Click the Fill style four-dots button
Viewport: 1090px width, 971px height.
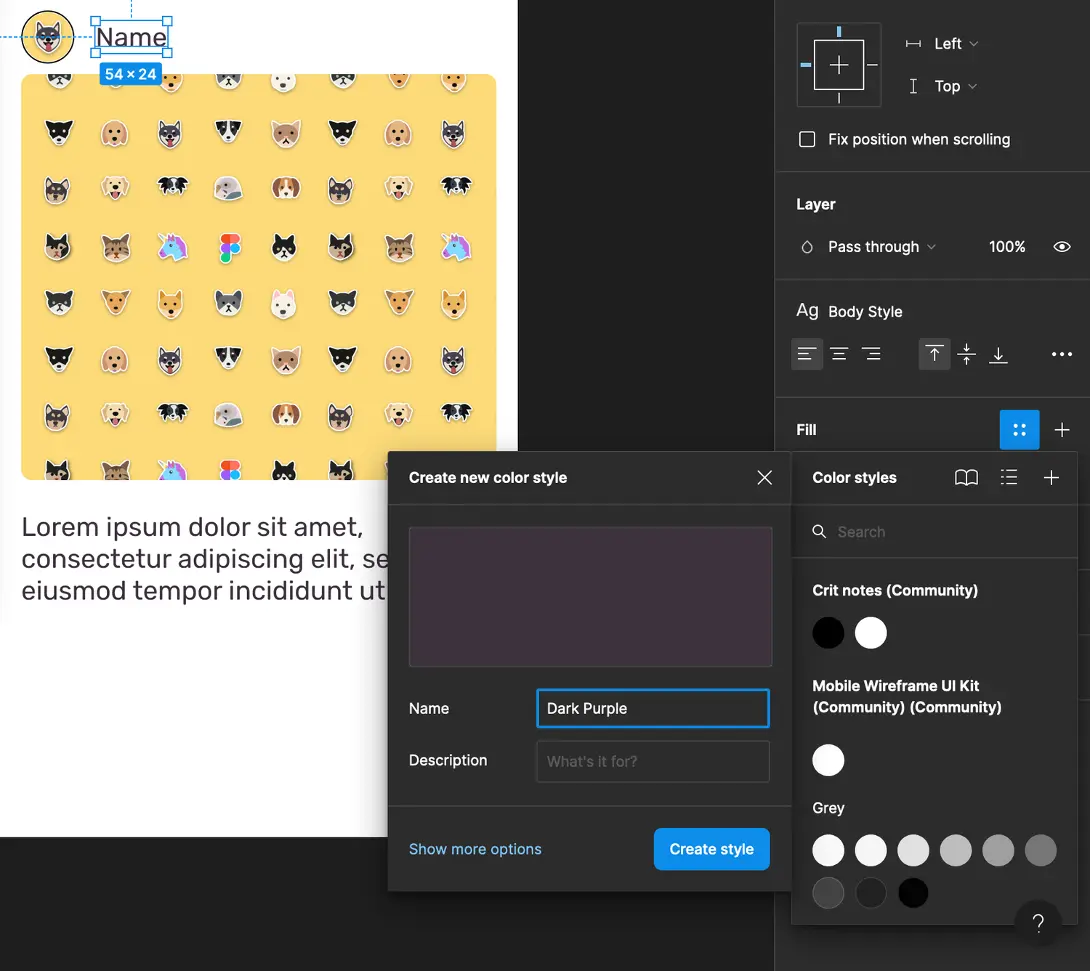1019,430
